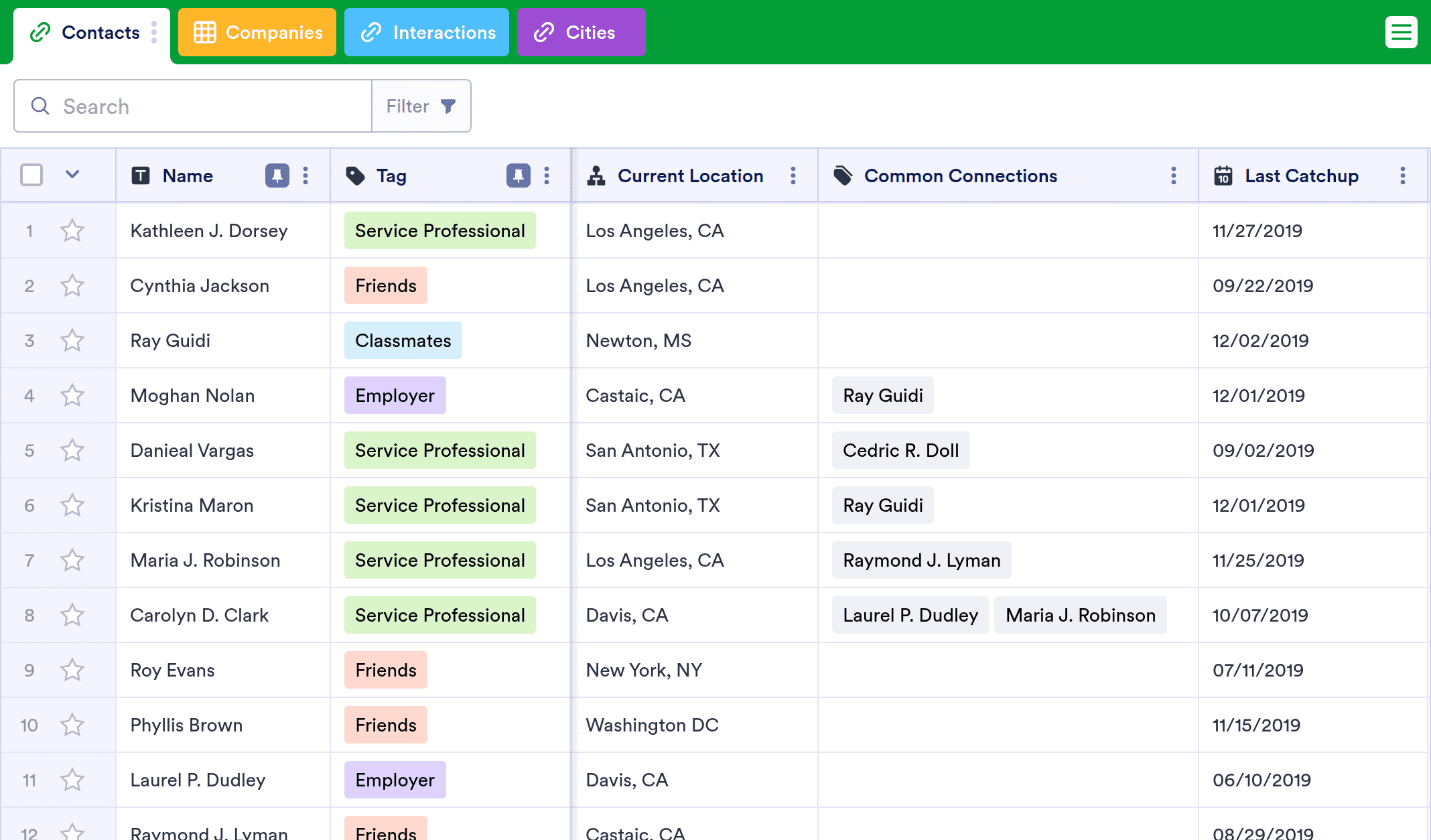Click the Tag column tag icon

(355, 176)
